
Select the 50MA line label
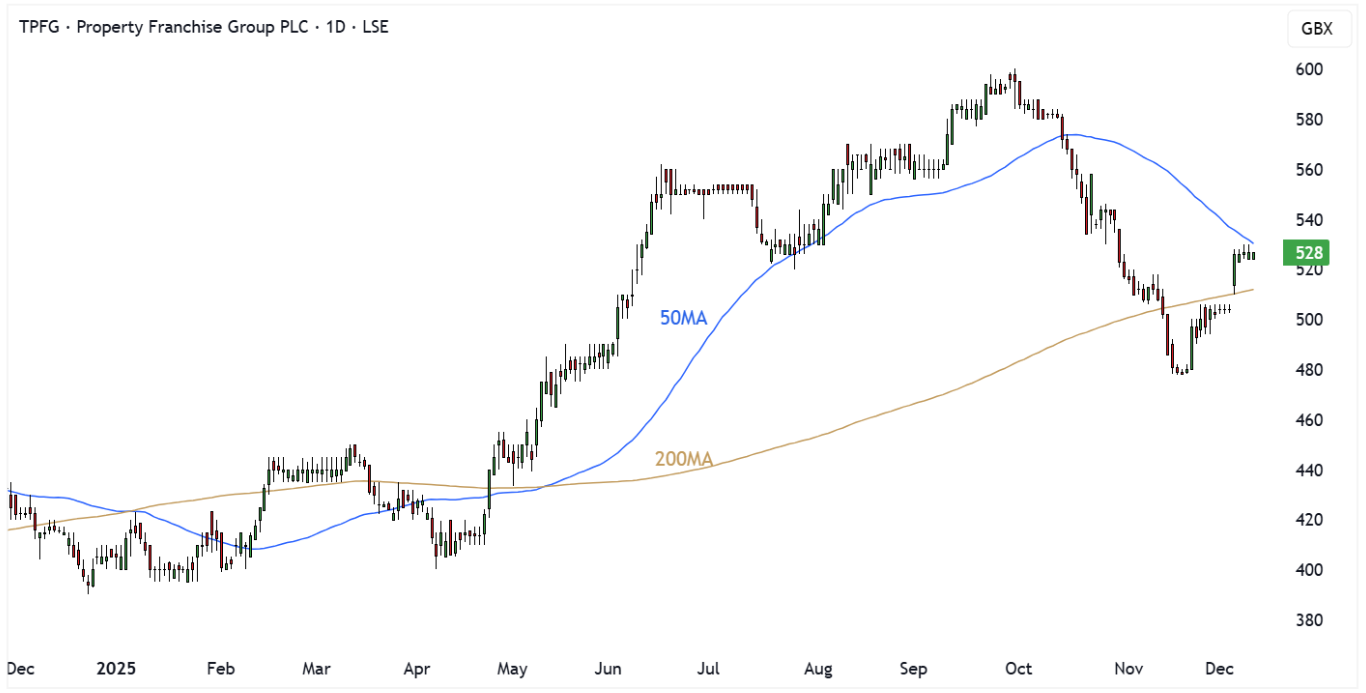pyautogui.click(x=683, y=318)
